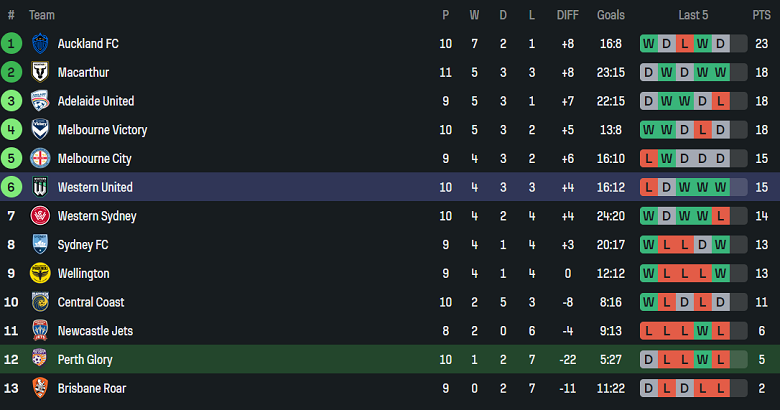The height and width of the screenshot is (410, 780).
Task: Click the Central Coast team badge
Action: pos(40,302)
